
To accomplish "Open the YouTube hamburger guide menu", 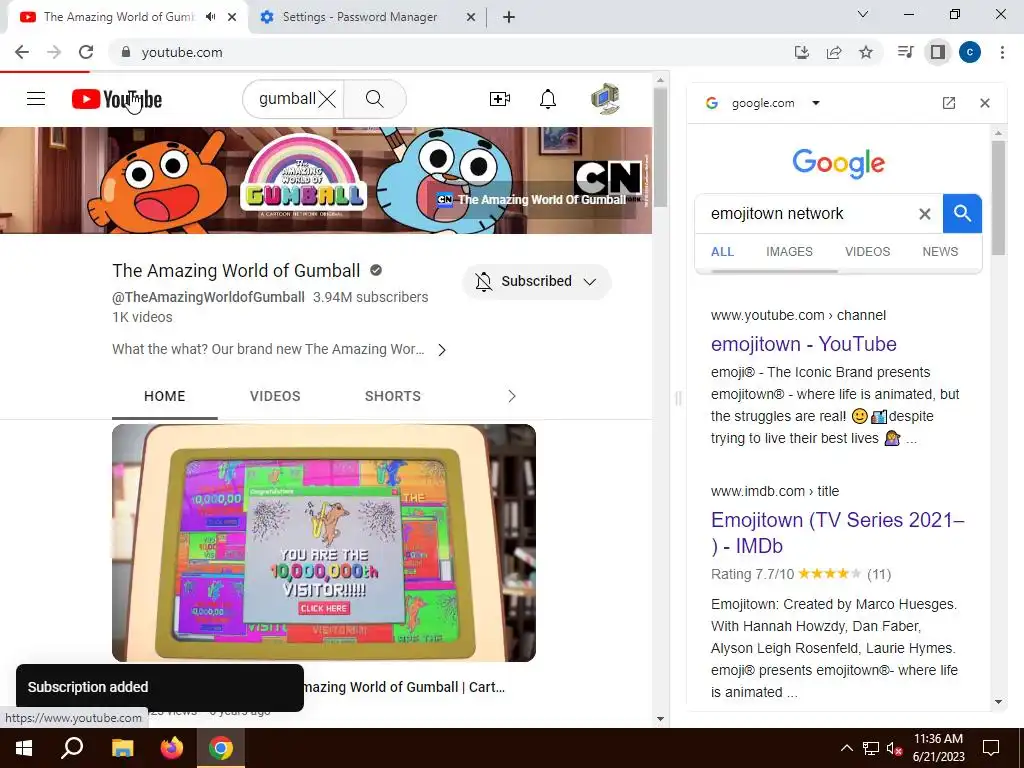I will tap(36, 99).
